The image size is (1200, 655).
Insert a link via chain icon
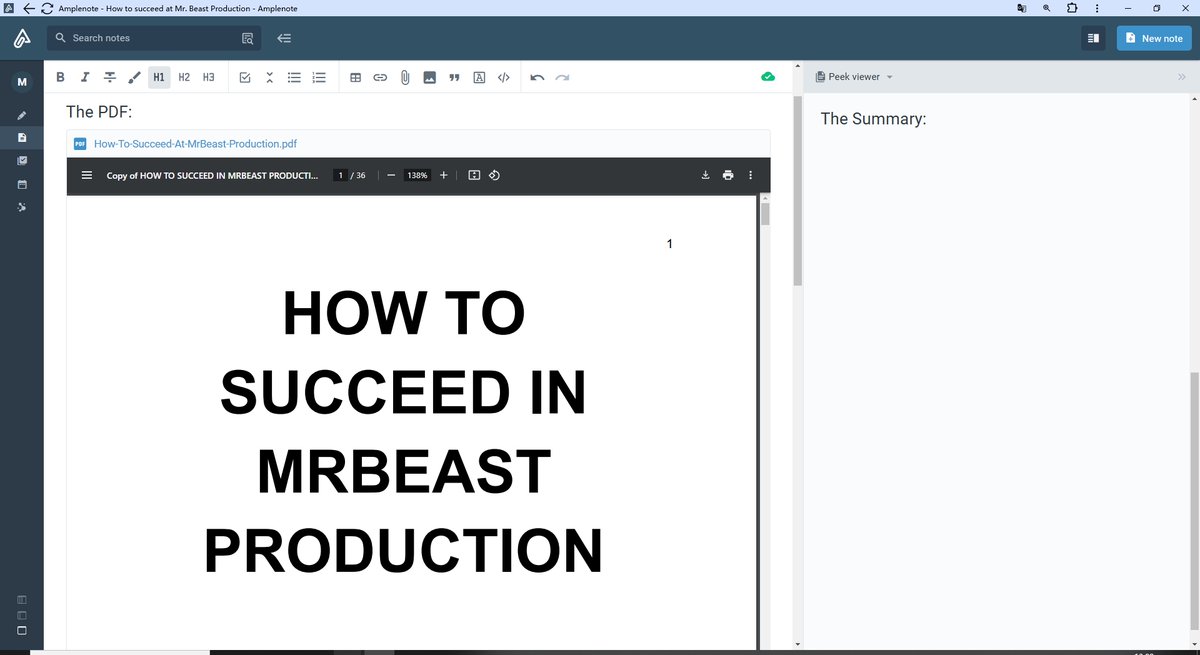(380, 77)
